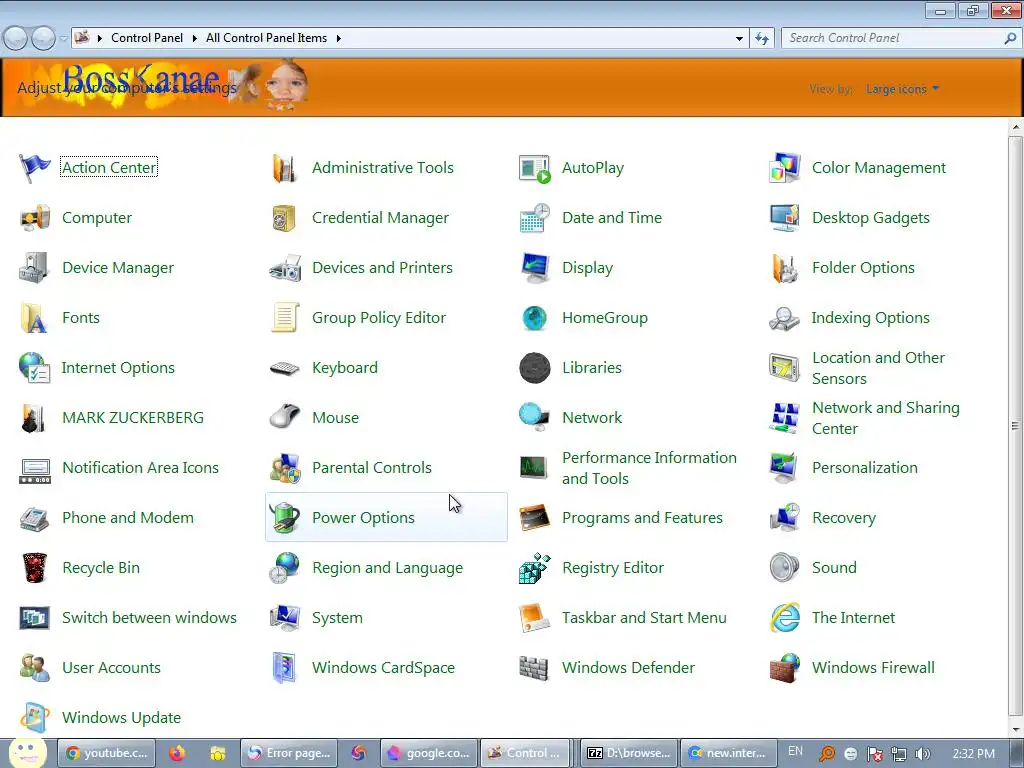The width and height of the screenshot is (1024, 768).
Task: Click the Folder Options icon
Action: pos(784,268)
